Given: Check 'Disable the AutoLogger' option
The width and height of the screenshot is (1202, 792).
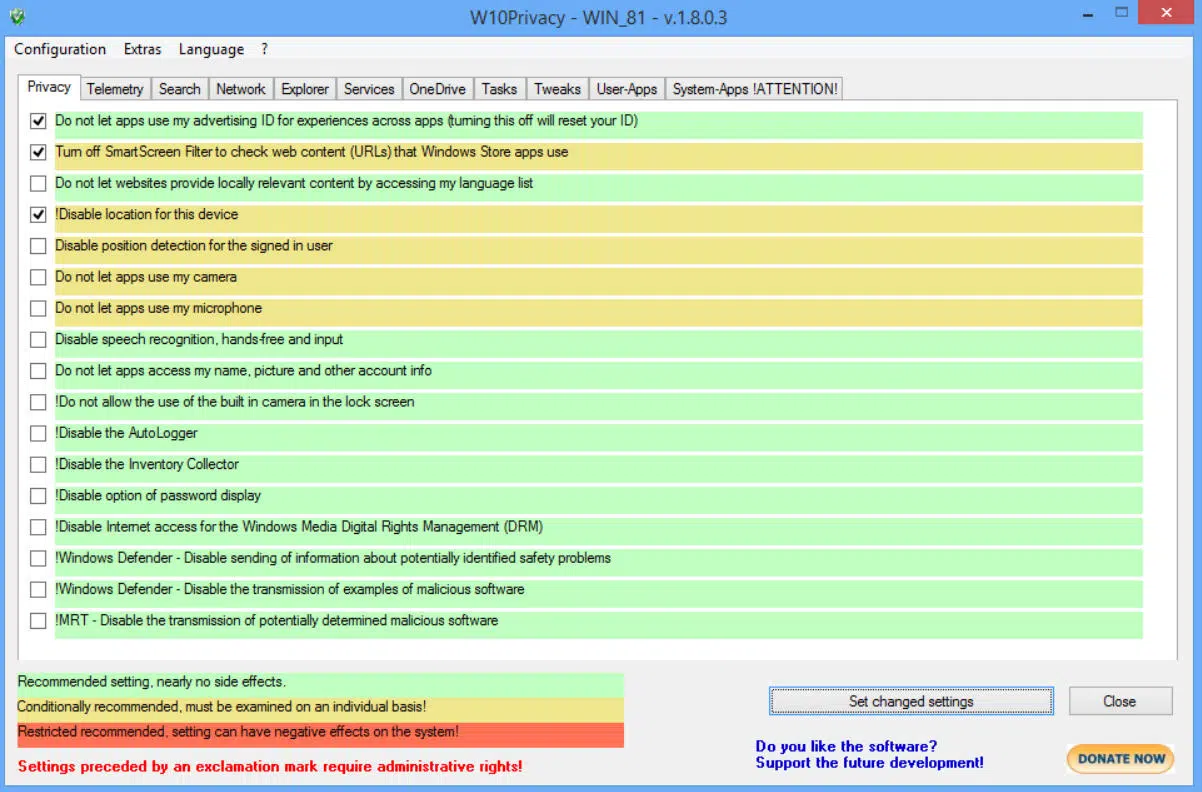Looking at the screenshot, I should pyautogui.click(x=38, y=433).
